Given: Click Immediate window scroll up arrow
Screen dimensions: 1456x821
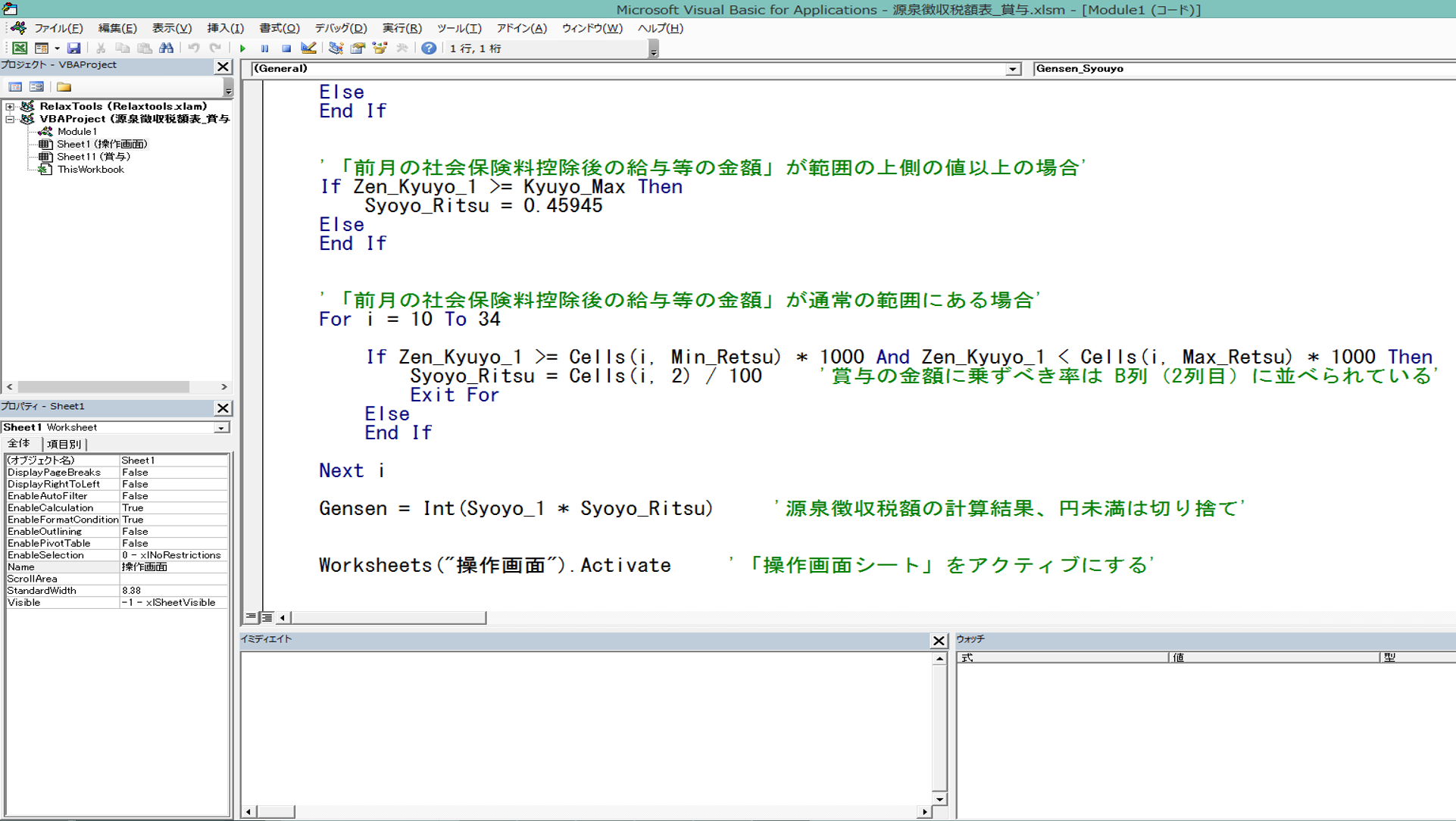Looking at the screenshot, I should pos(939,659).
